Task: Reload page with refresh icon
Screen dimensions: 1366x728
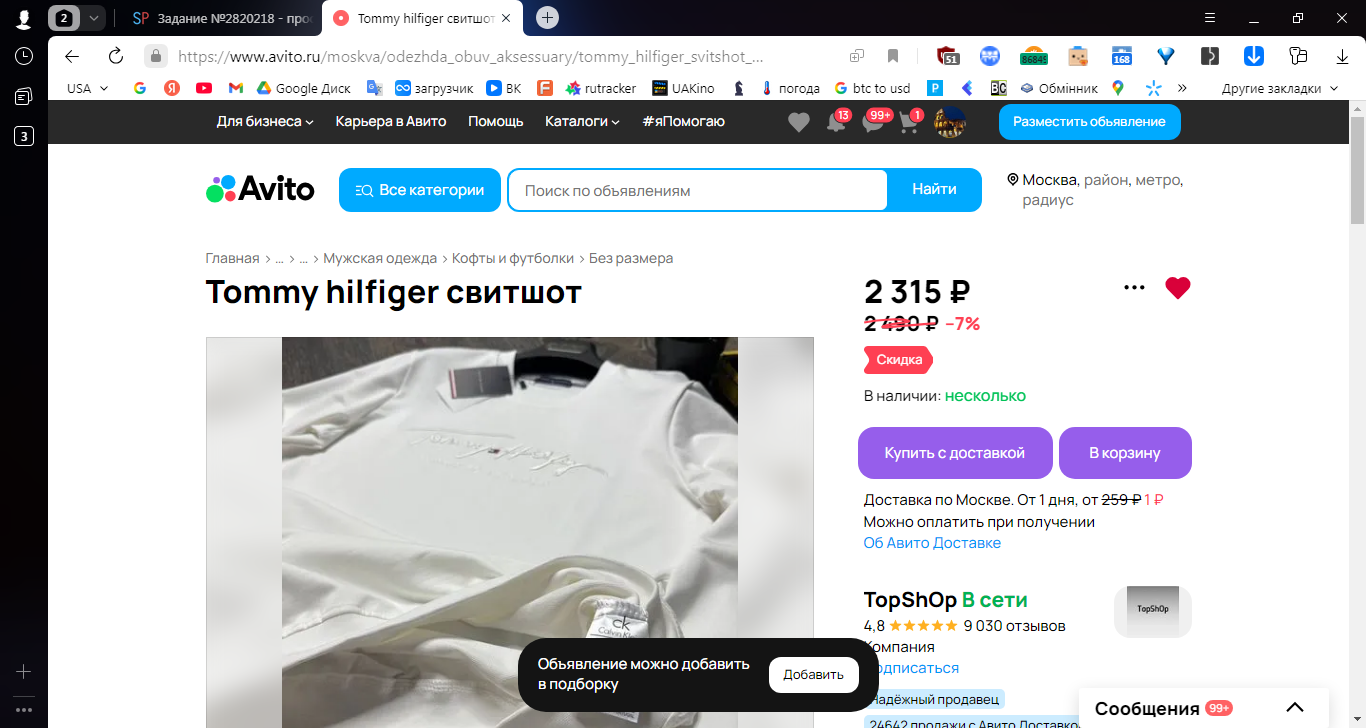Action: coord(115,56)
